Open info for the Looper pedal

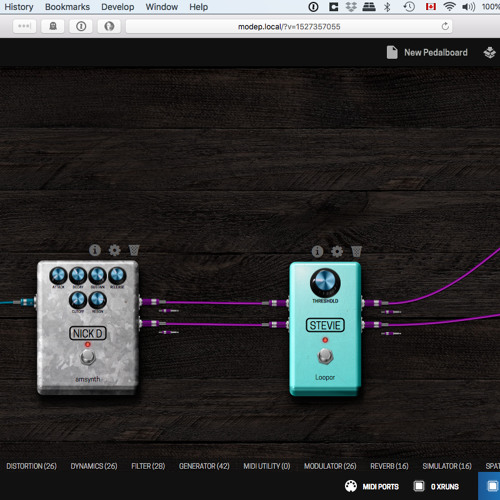(317, 251)
